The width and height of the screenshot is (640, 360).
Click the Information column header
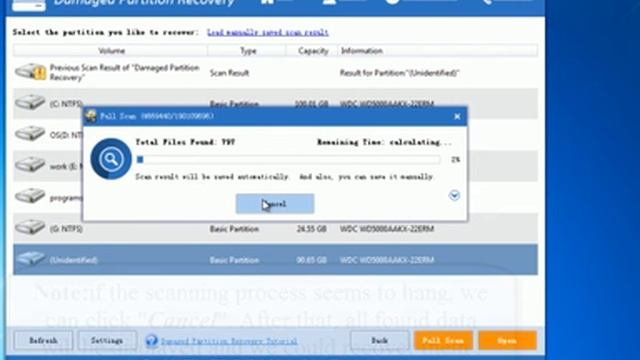pyautogui.click(x=438, y=51)
